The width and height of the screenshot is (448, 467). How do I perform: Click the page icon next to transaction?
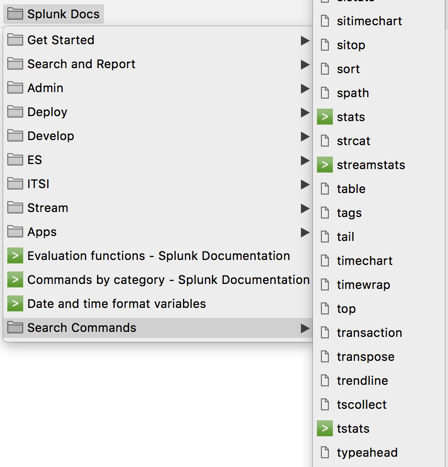[325, 333]
